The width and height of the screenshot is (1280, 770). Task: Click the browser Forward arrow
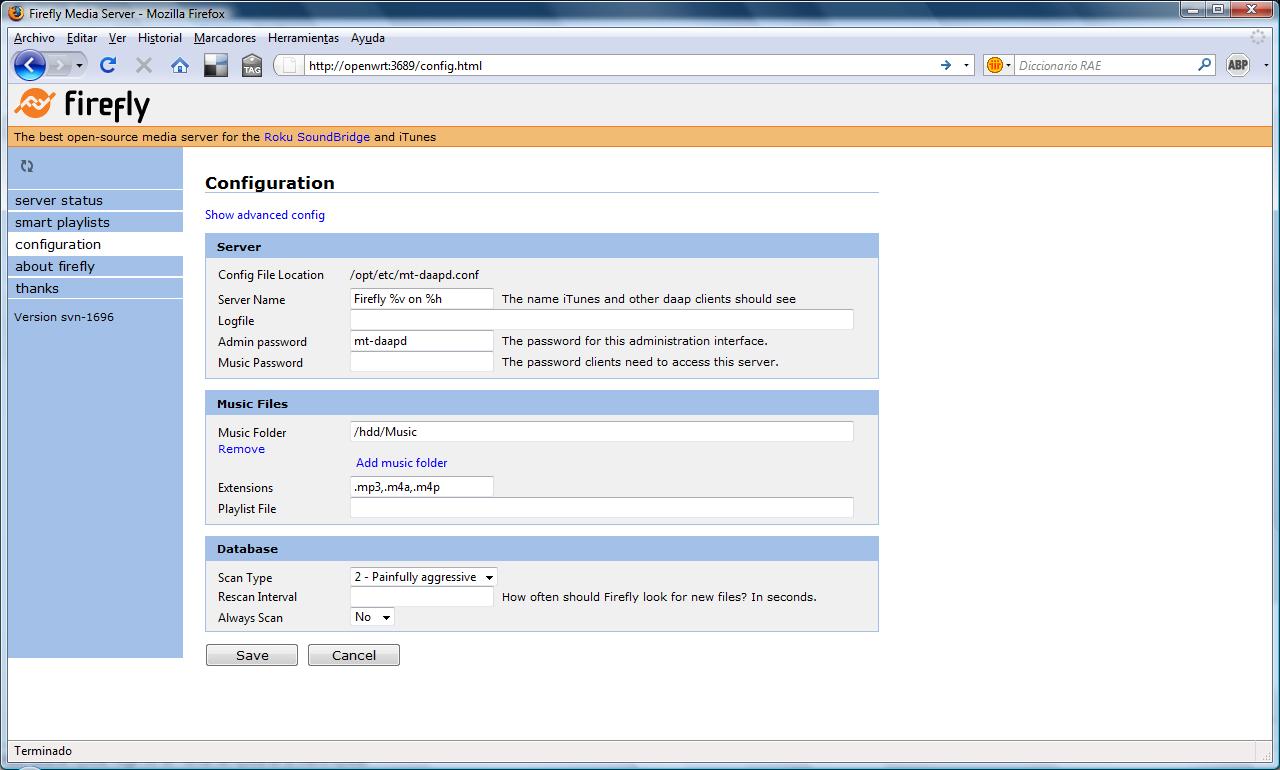(x=62, y=65)
